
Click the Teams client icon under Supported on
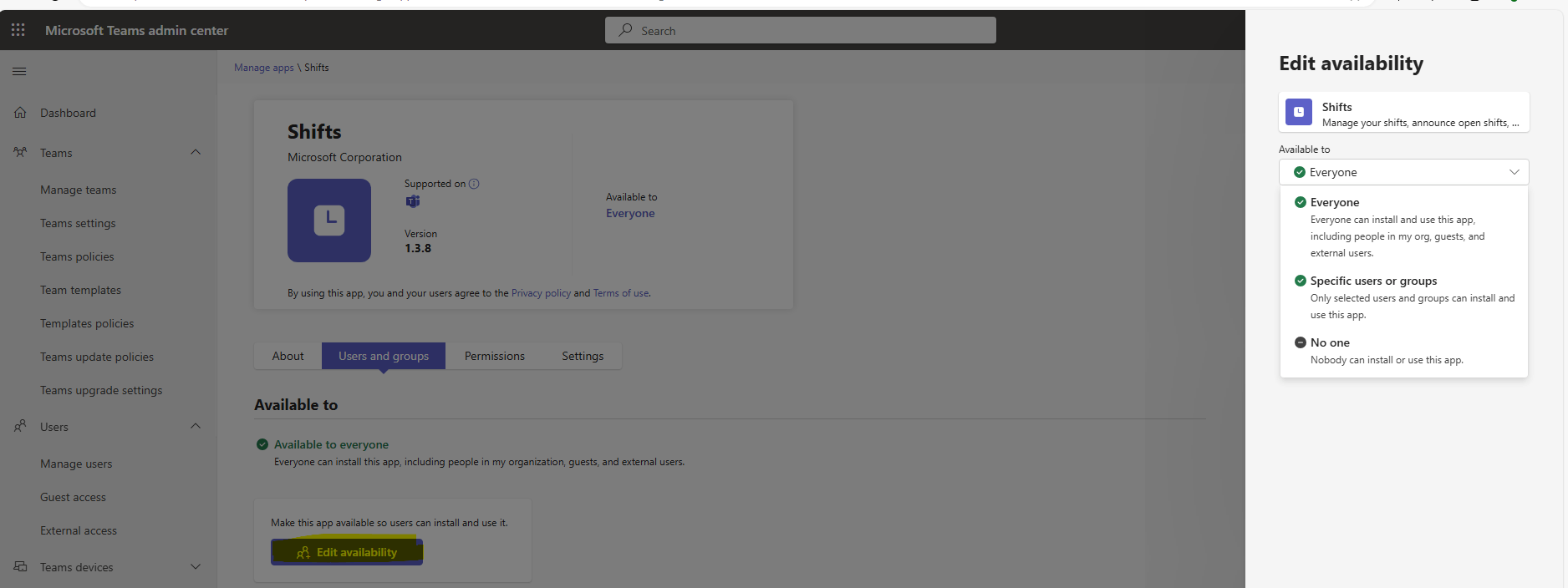click(x=413, y=201)
